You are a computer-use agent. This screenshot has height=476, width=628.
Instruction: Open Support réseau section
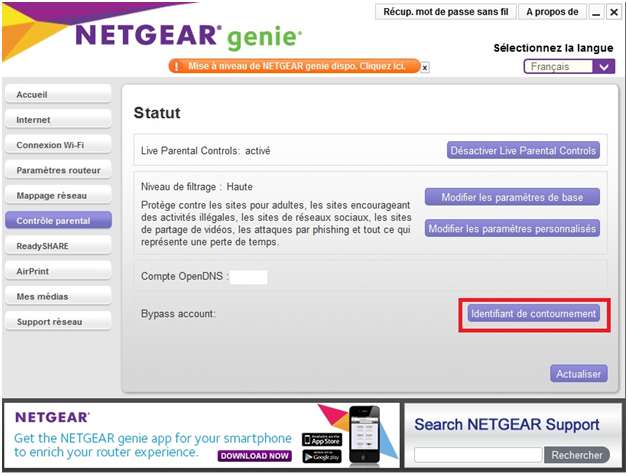tap(58, 322)
